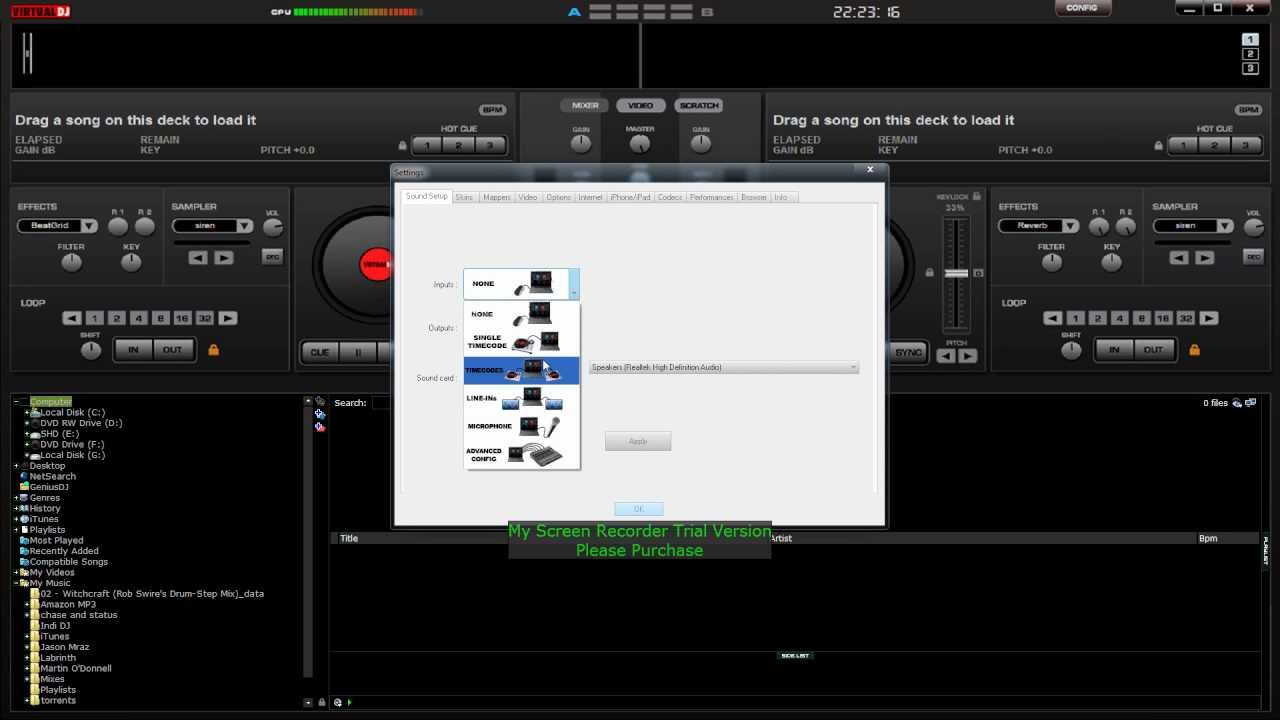
Task: Open the Codecs tab
Action: (x=670, y=197)
